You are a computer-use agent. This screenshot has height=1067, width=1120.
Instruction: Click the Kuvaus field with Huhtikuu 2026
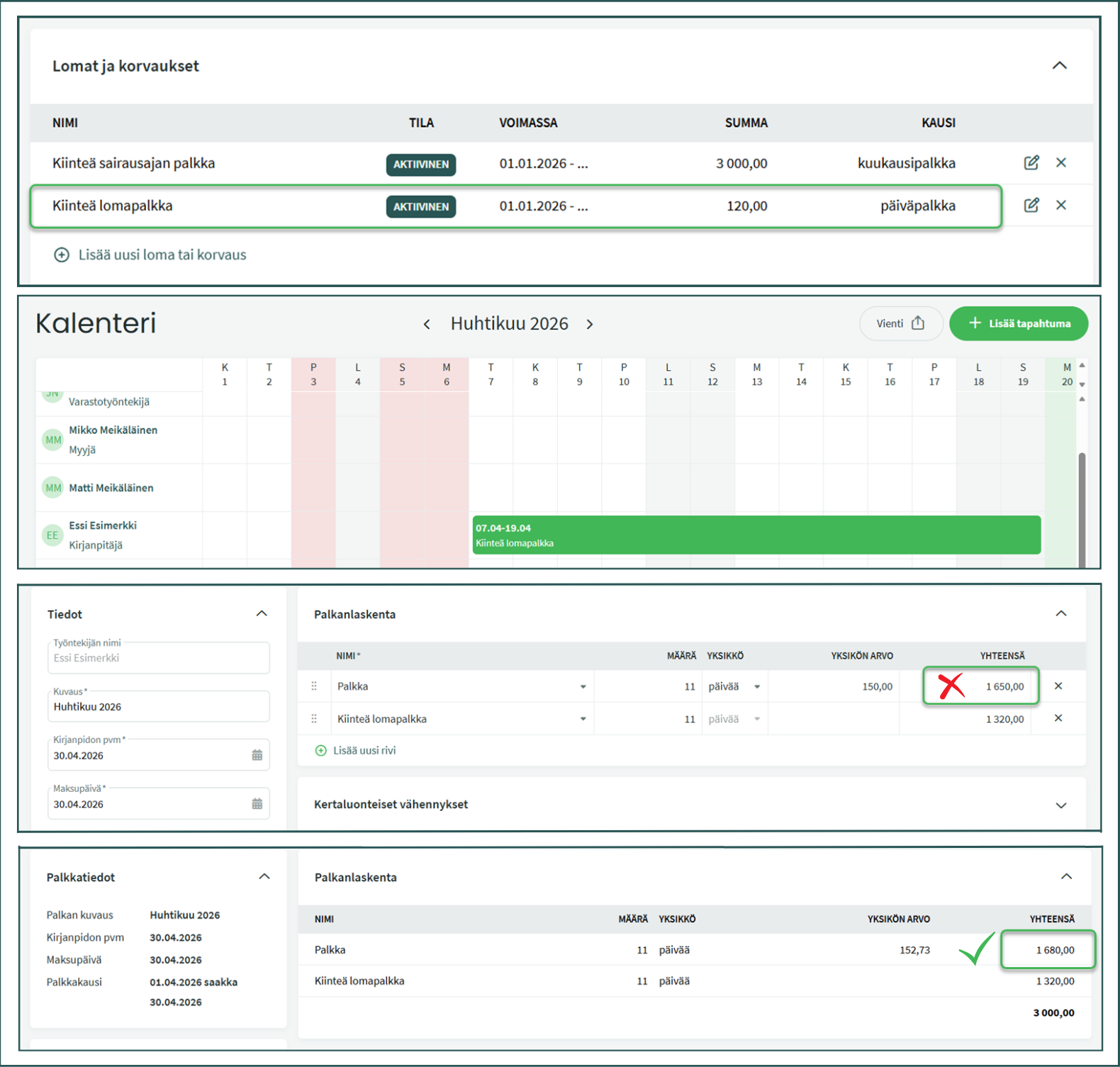pyautogui.click(x=158, y=707)
